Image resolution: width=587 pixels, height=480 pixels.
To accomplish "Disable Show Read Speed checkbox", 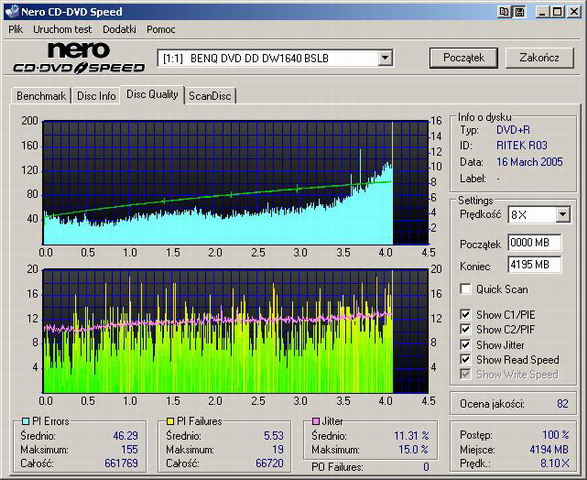I will (465, 359).
